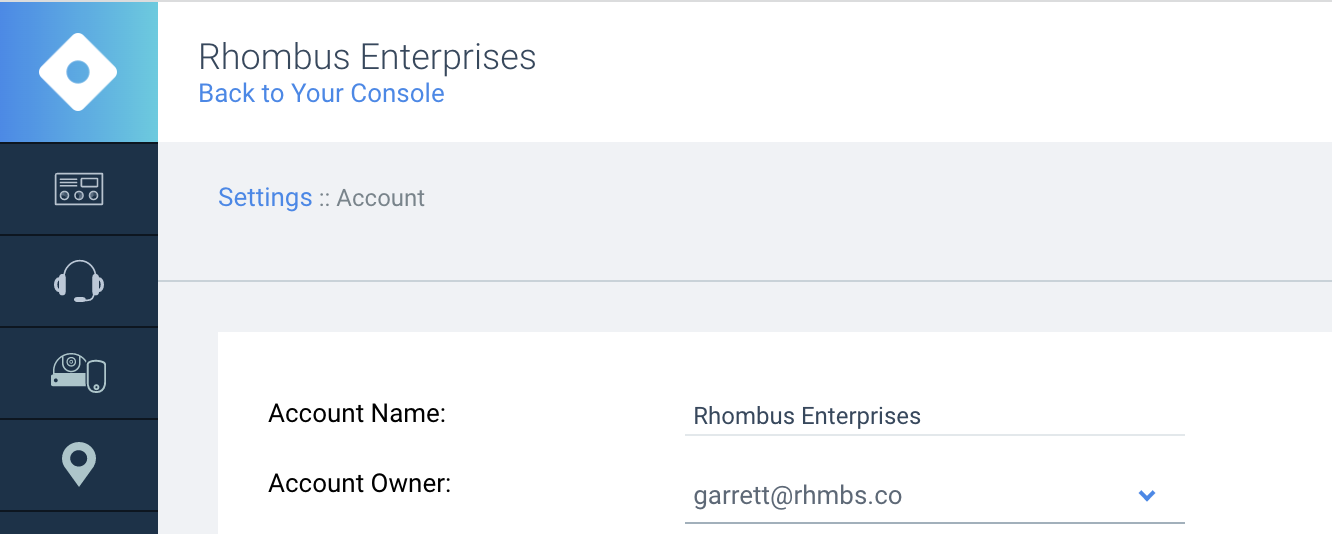Open the headset support sidebar icon
Image resolution: width=1332 pixels, height=534 pixels.
(x=79, y=281)
